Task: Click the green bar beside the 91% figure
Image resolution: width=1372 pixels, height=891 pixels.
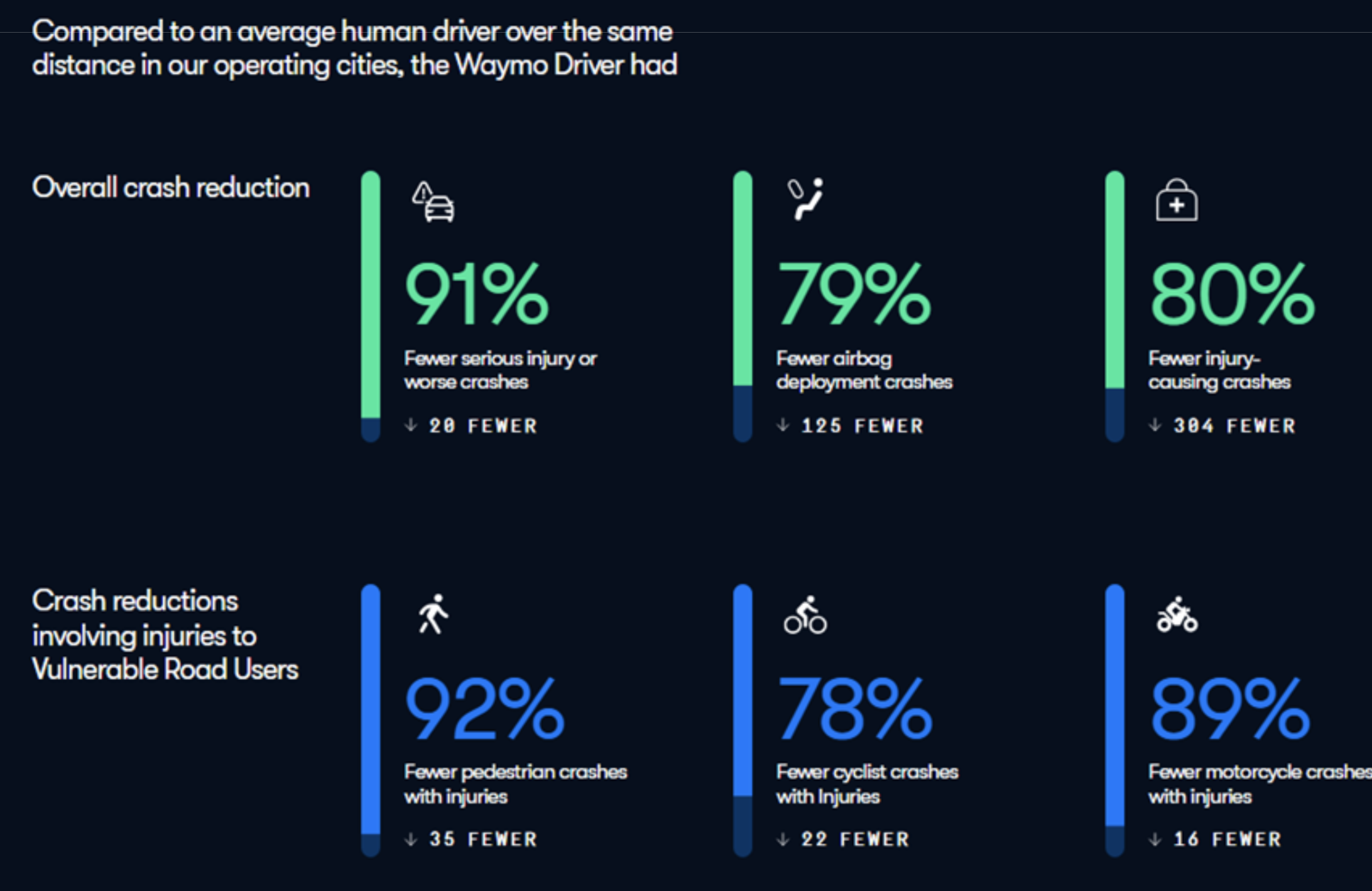Action: point(371,295)
